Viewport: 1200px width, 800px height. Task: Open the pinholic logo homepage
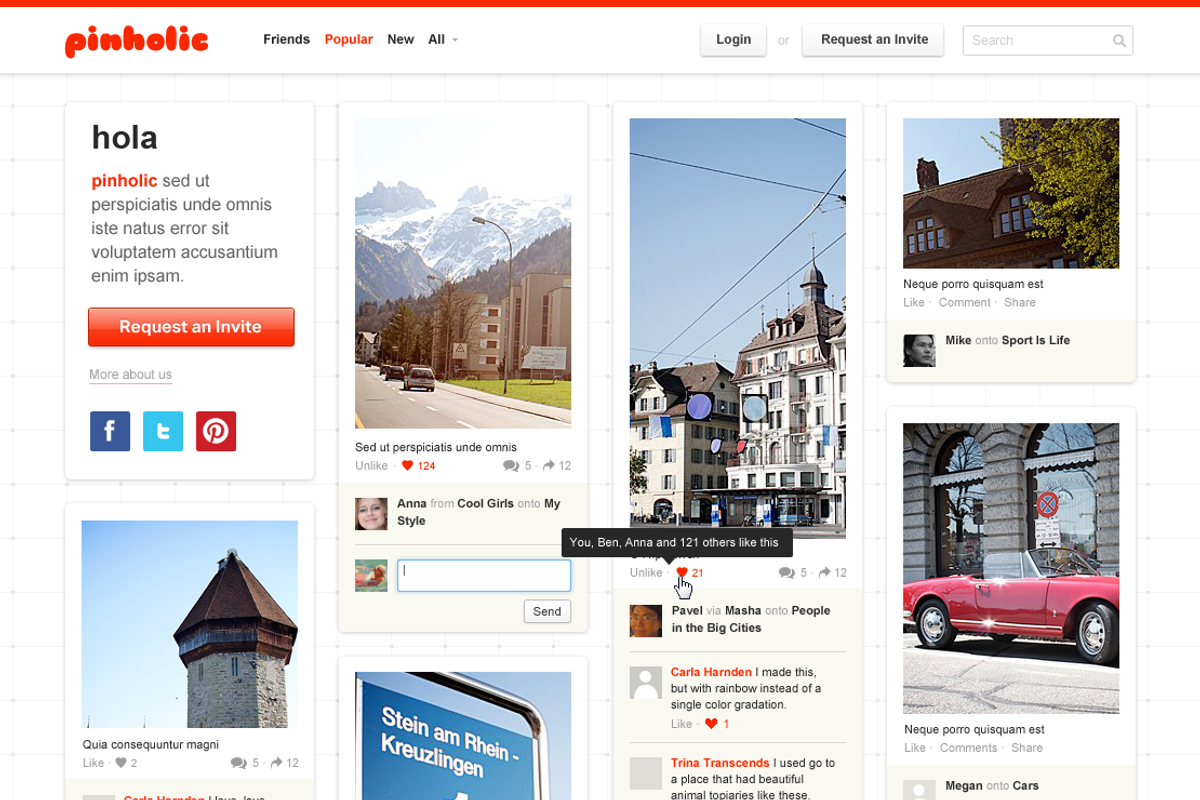coord(136,40)
